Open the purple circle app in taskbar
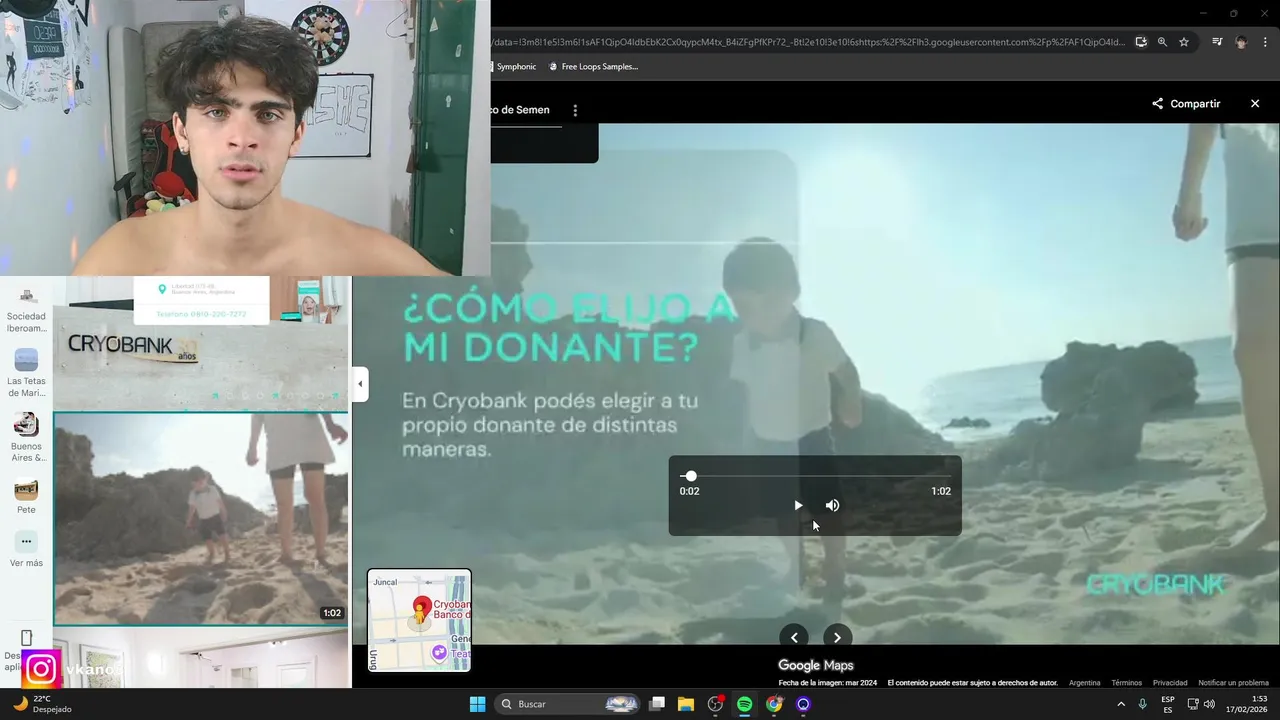The image size is (1280, 720). click(803, 704)
